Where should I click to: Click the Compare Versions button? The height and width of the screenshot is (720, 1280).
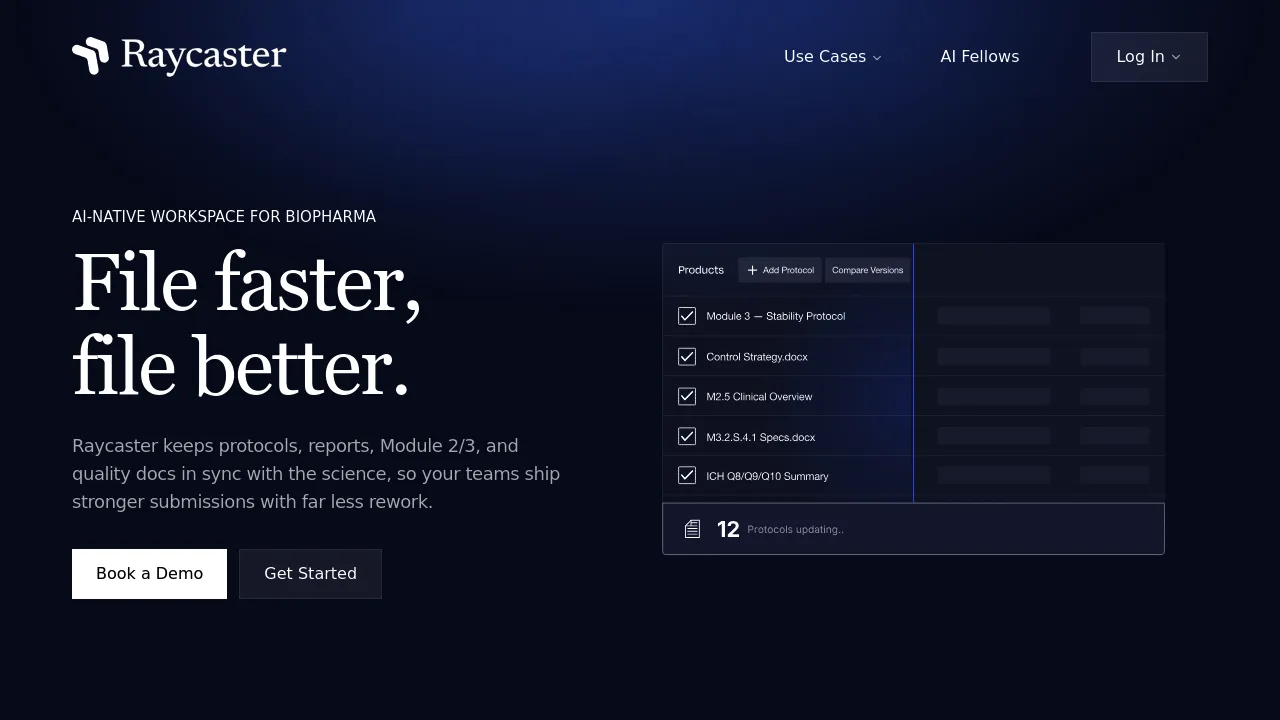pos(868,270)
